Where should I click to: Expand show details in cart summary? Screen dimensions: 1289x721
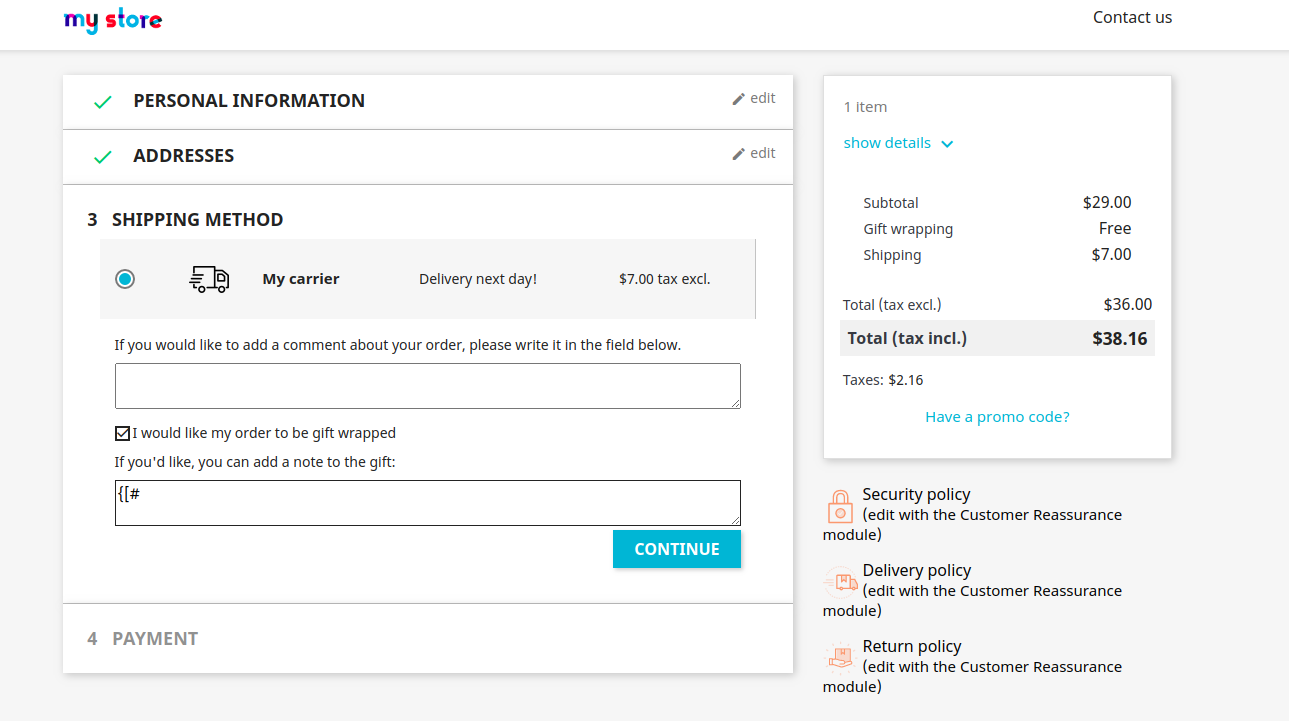click(898, 143)
